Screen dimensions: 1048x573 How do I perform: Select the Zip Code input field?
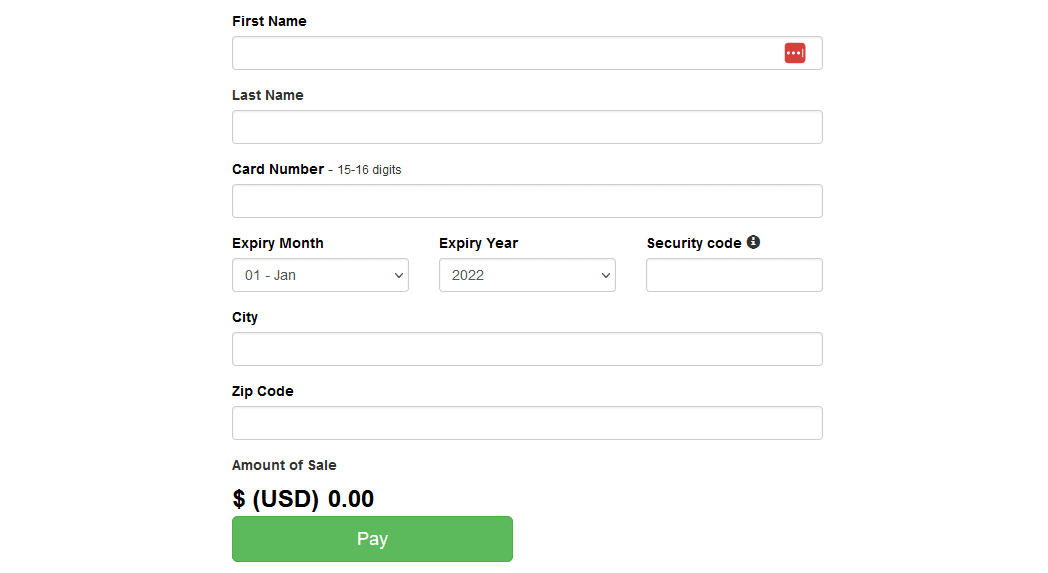(x=527, y=423)
